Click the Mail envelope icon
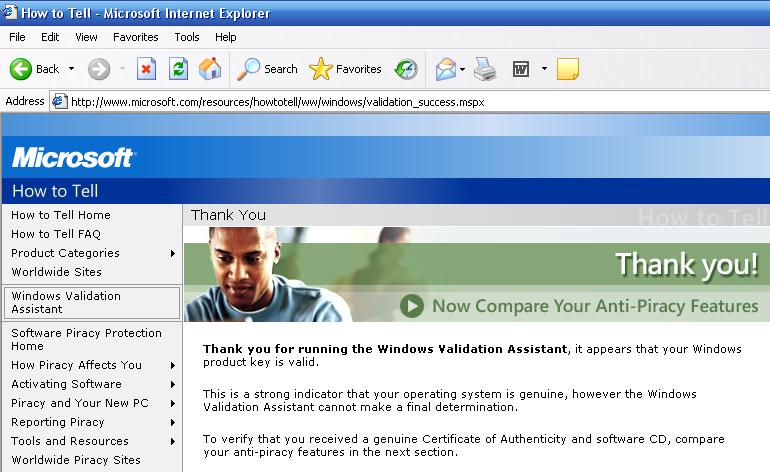This screenshot has width=770, height=472. point(446,69)
